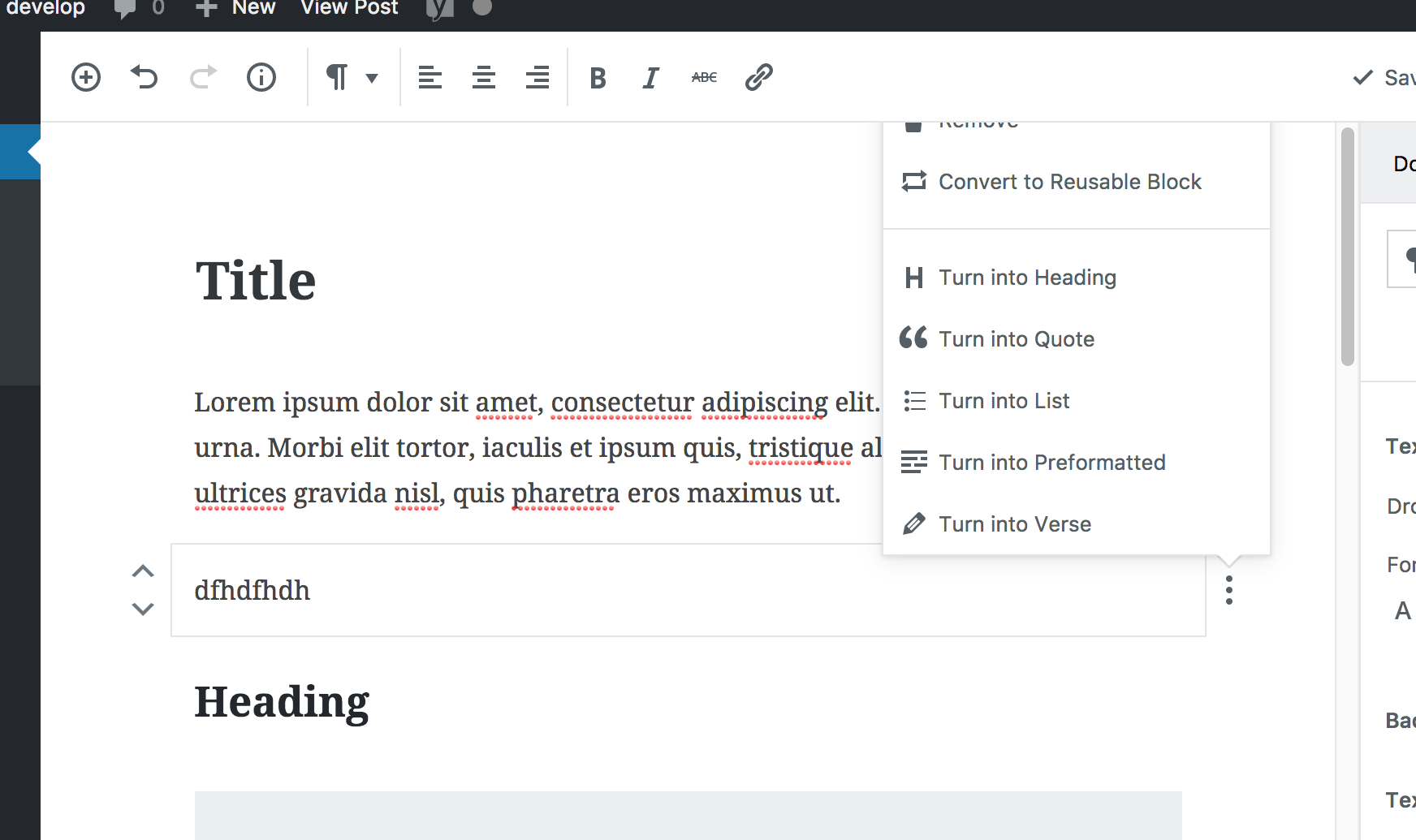The image size is (1416, 840).
Task: Open View Post in the admin bar
Action: 348,8
